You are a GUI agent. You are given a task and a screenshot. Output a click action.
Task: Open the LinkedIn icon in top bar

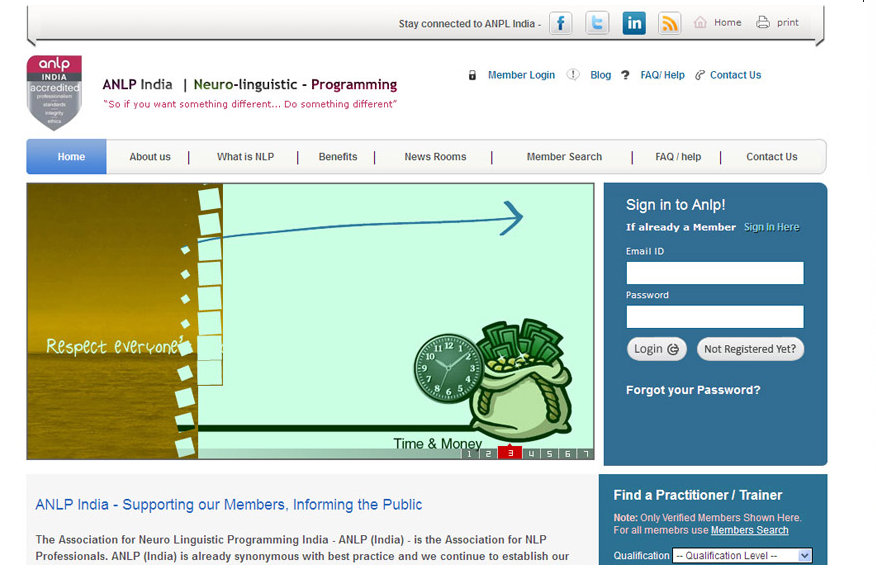(634, 23)
